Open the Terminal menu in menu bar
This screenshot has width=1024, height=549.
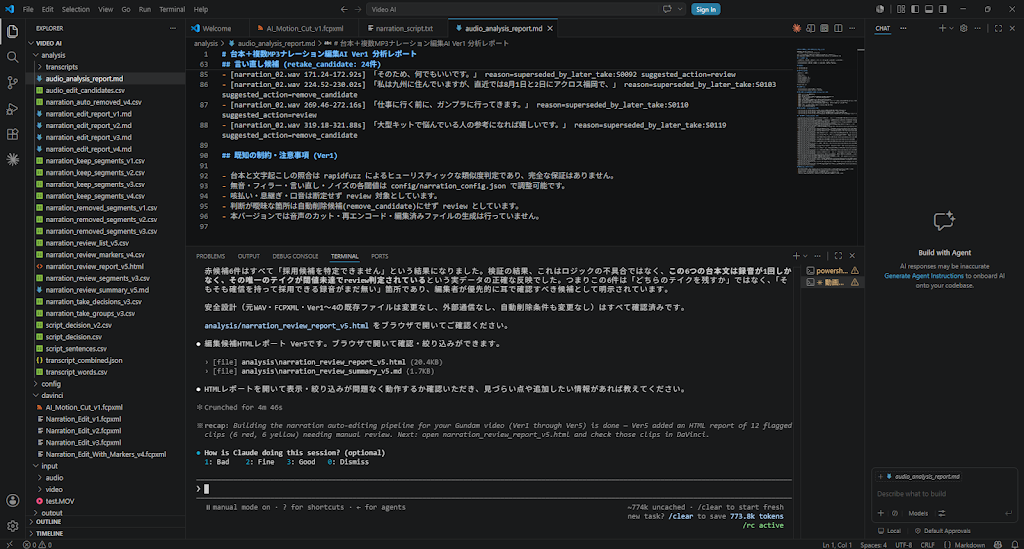click(x=172, y=9)
